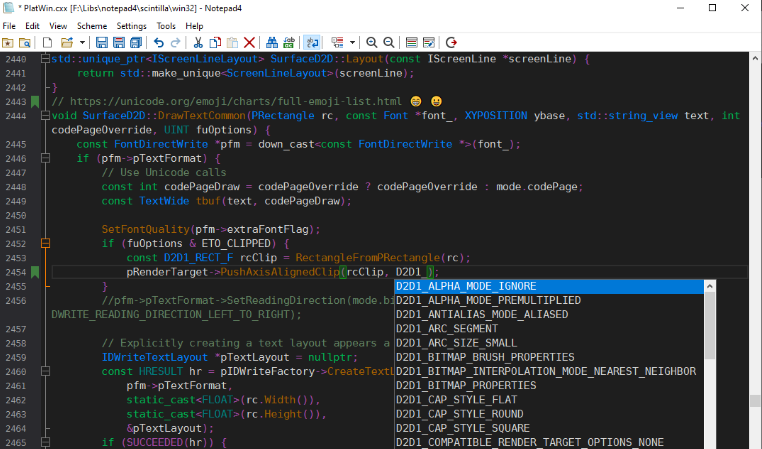The image size is (762, 449).
Task: Click the Cut scissors icon
Action: 198,43
